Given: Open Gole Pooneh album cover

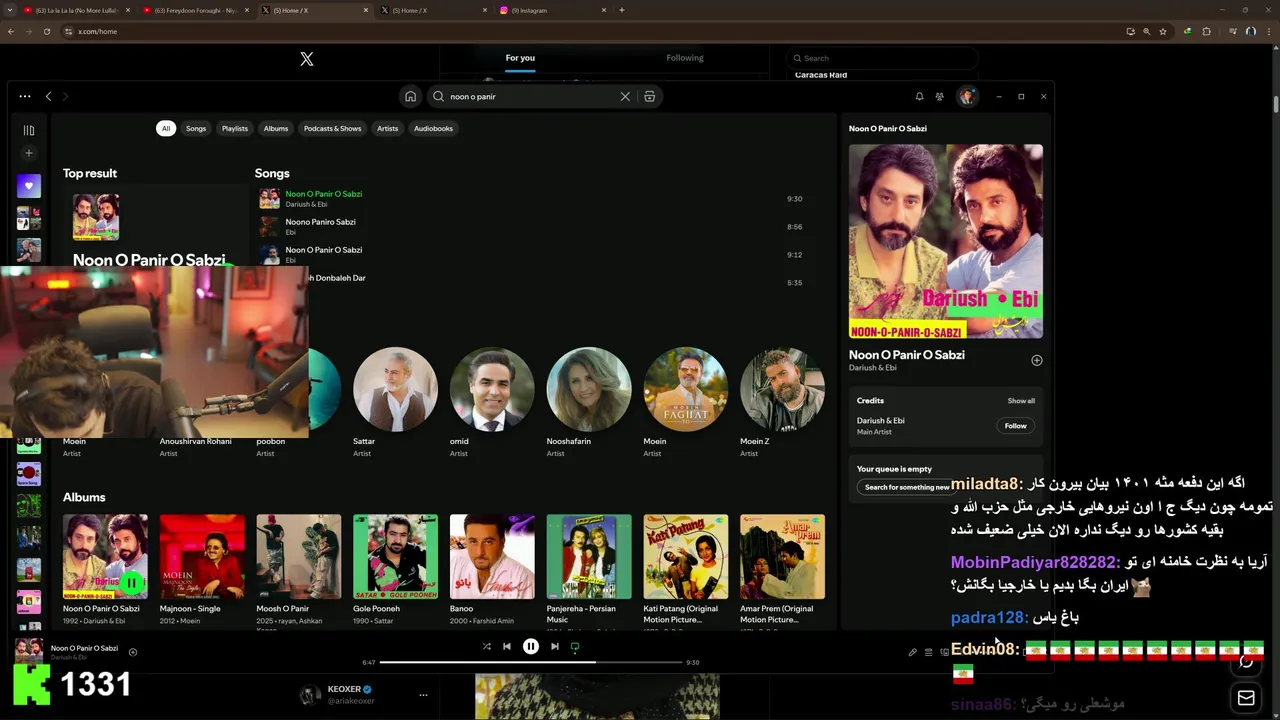Looking at the screenshot, I should point(395,556).
